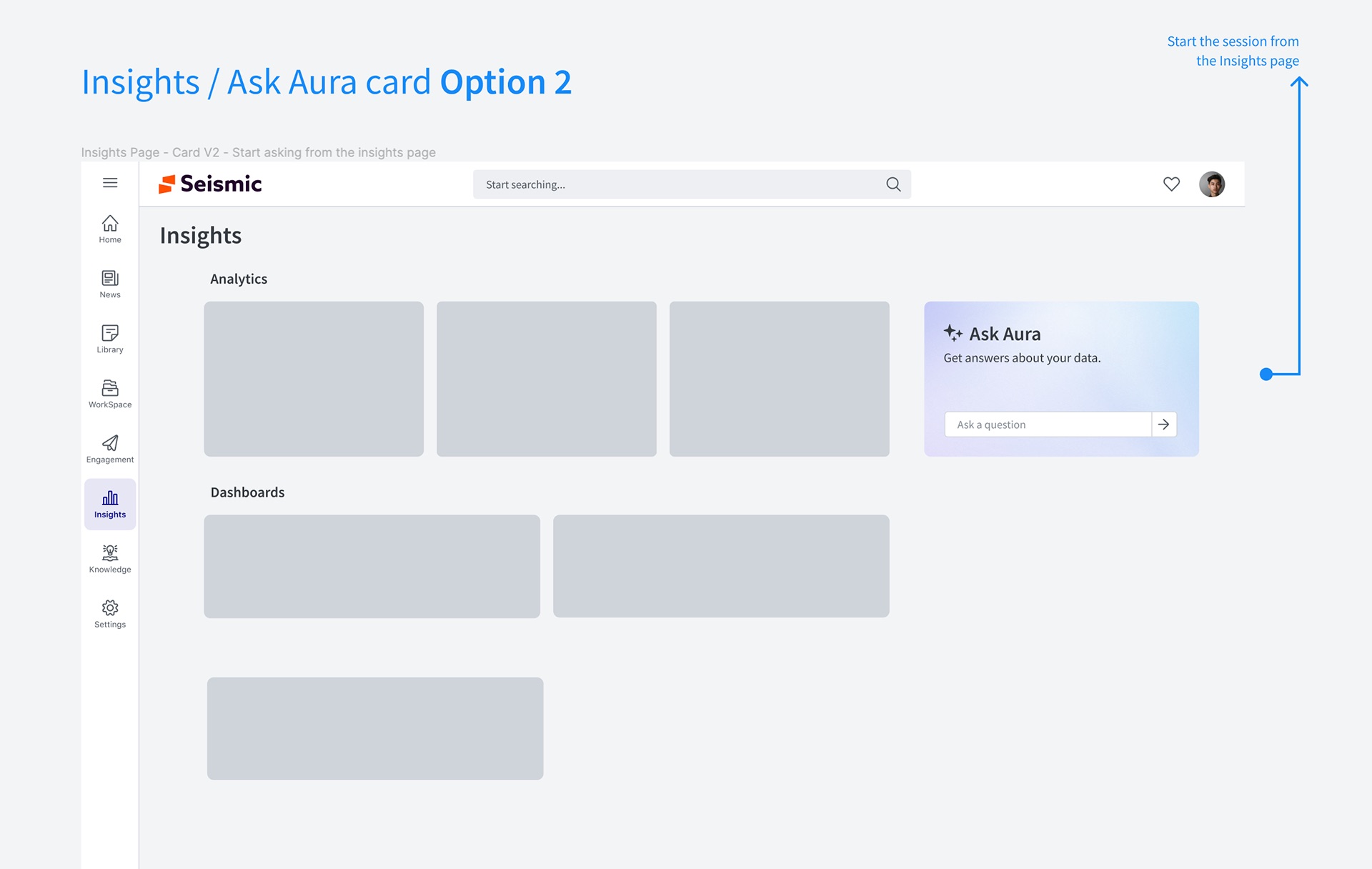
Task: Open the hamburger menu icon
Action: (x=110, y=183)
